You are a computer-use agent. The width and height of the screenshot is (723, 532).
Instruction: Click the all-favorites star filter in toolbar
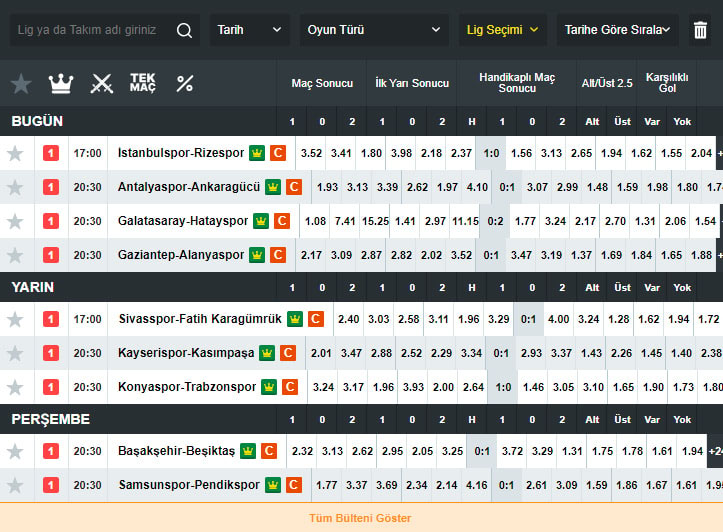pos(21,84)
